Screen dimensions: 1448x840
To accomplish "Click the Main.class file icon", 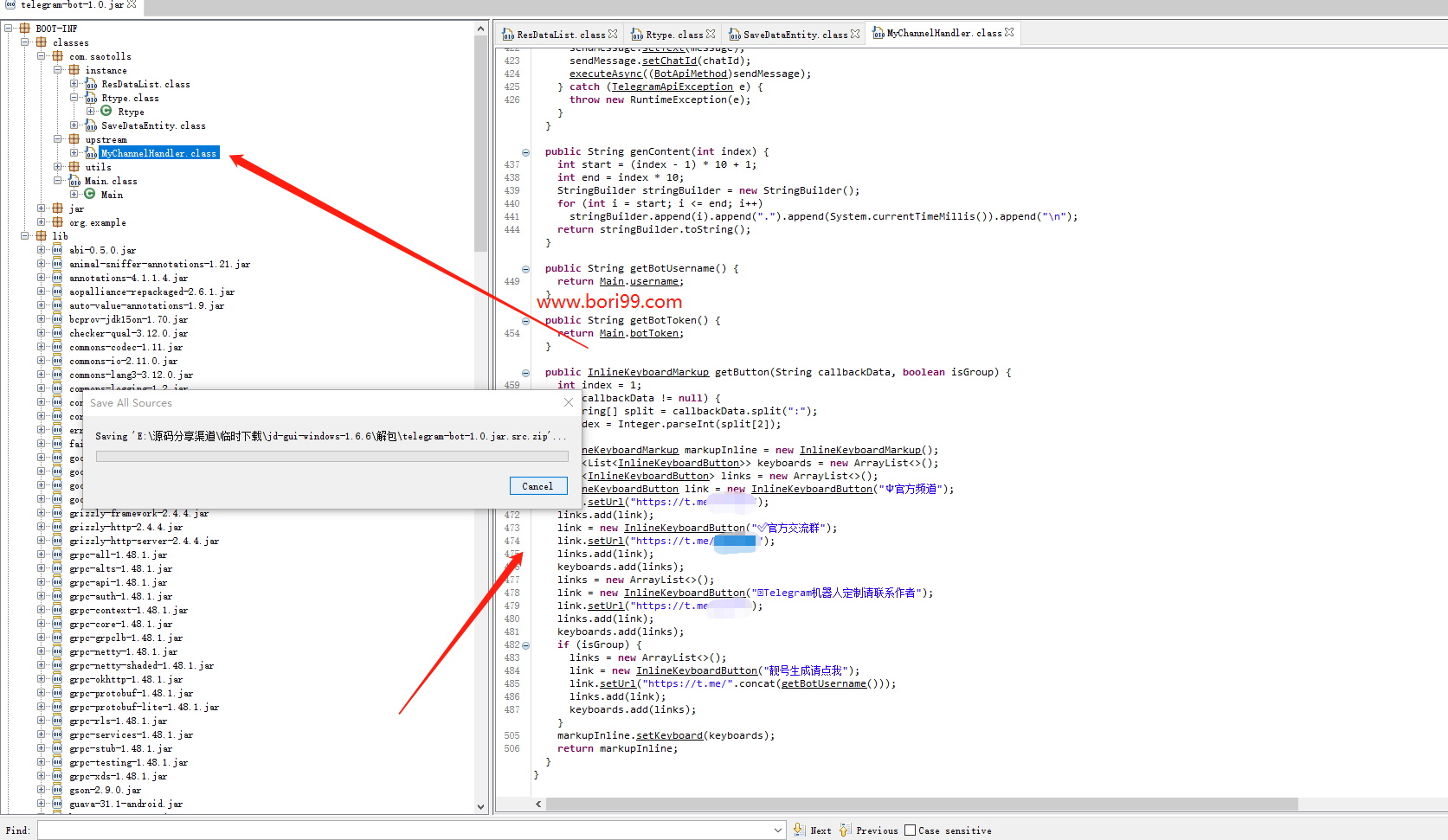I will pos(74,181).
